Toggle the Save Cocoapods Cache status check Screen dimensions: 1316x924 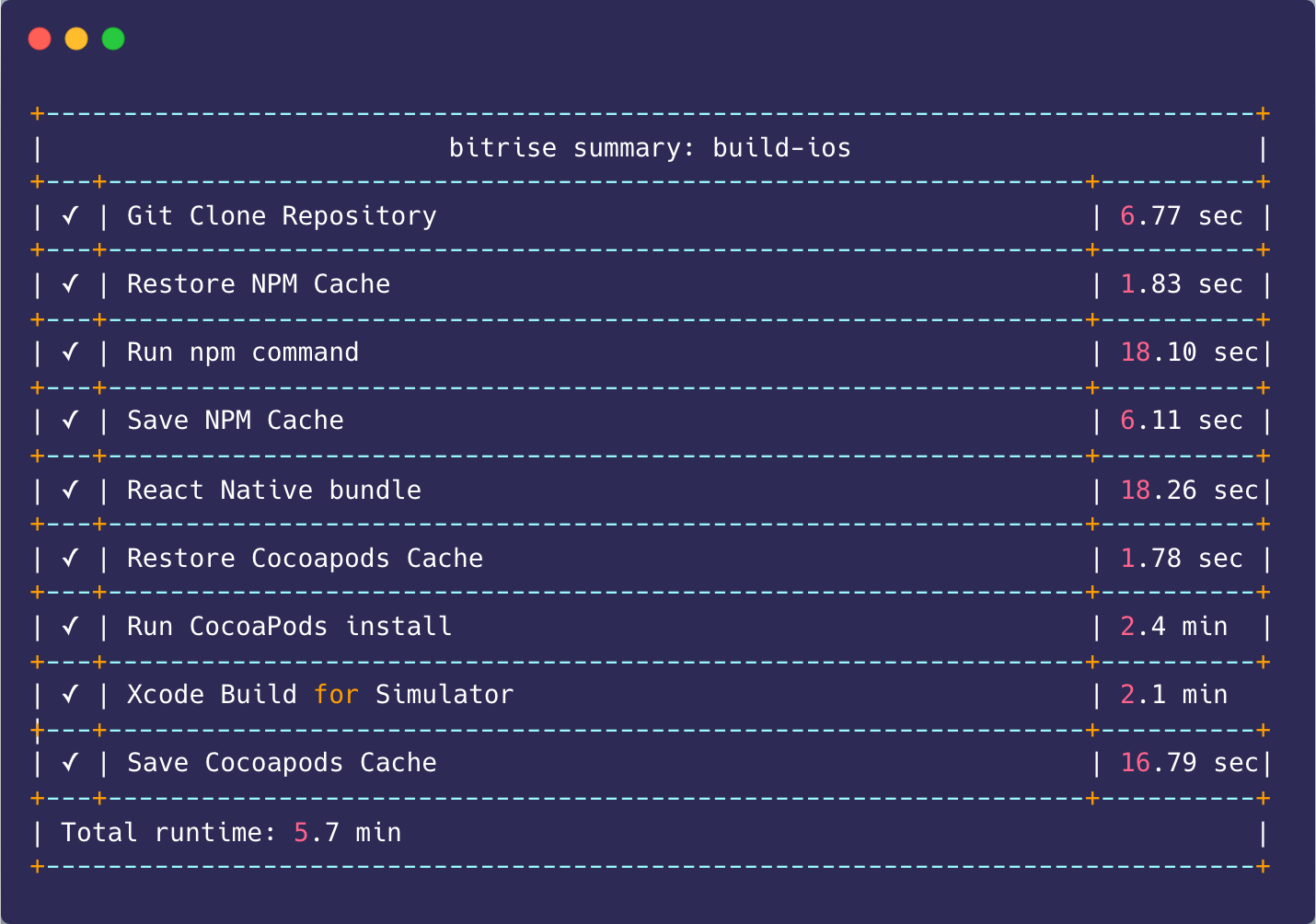tap(71, 762)
